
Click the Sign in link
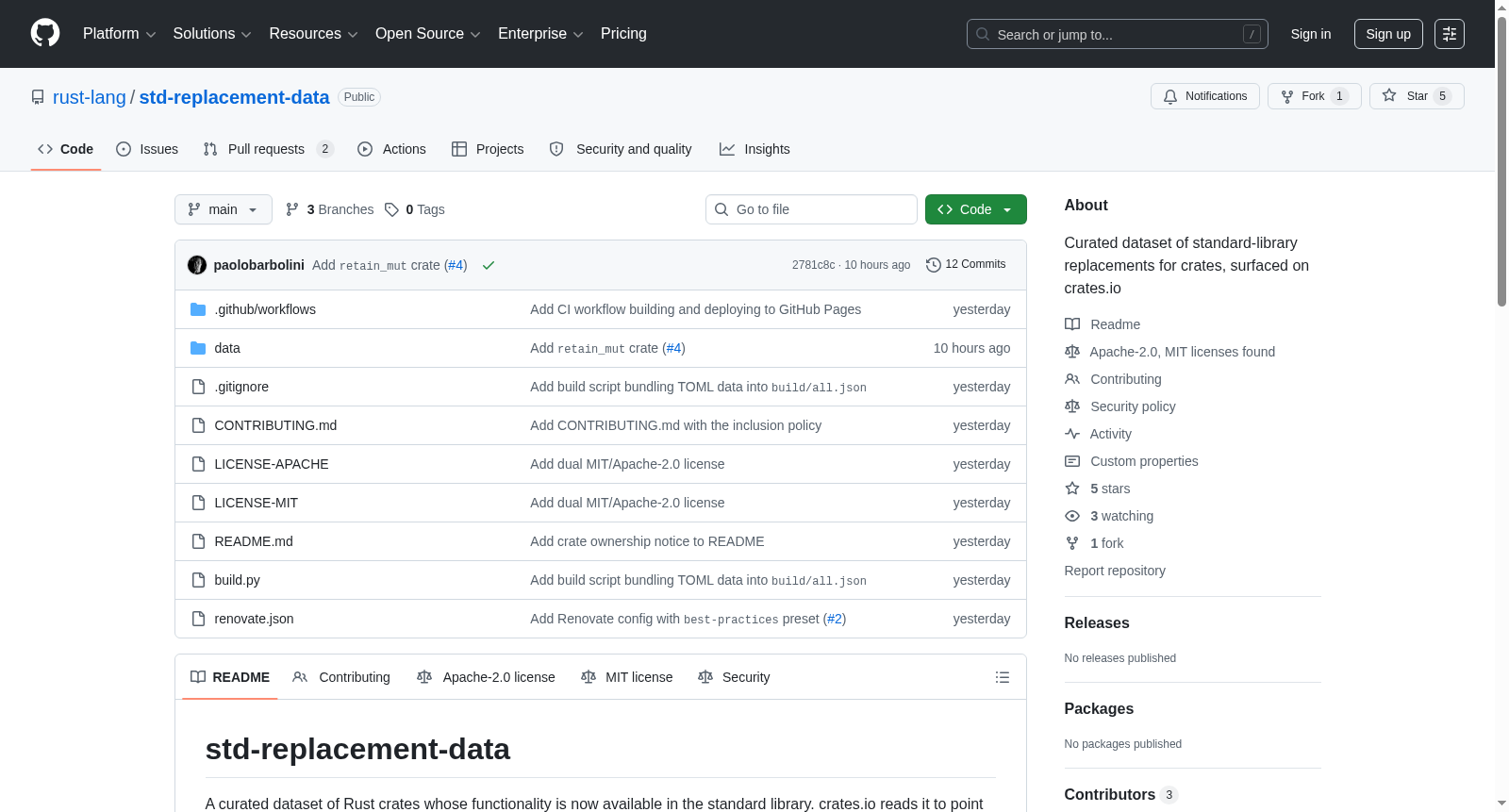(x=1311, y=34)
